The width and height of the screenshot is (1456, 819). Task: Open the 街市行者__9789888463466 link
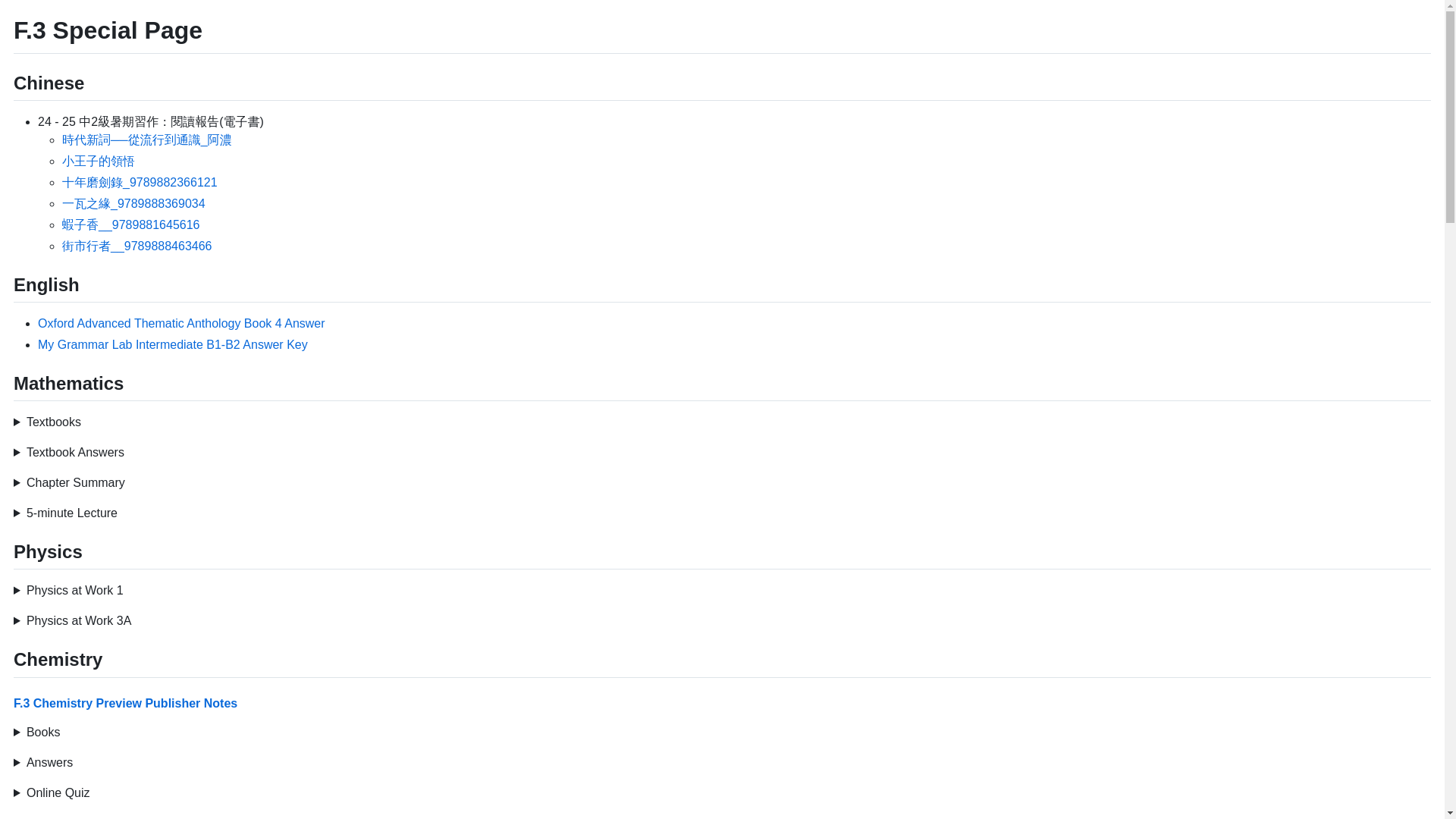tap(136, 246)
